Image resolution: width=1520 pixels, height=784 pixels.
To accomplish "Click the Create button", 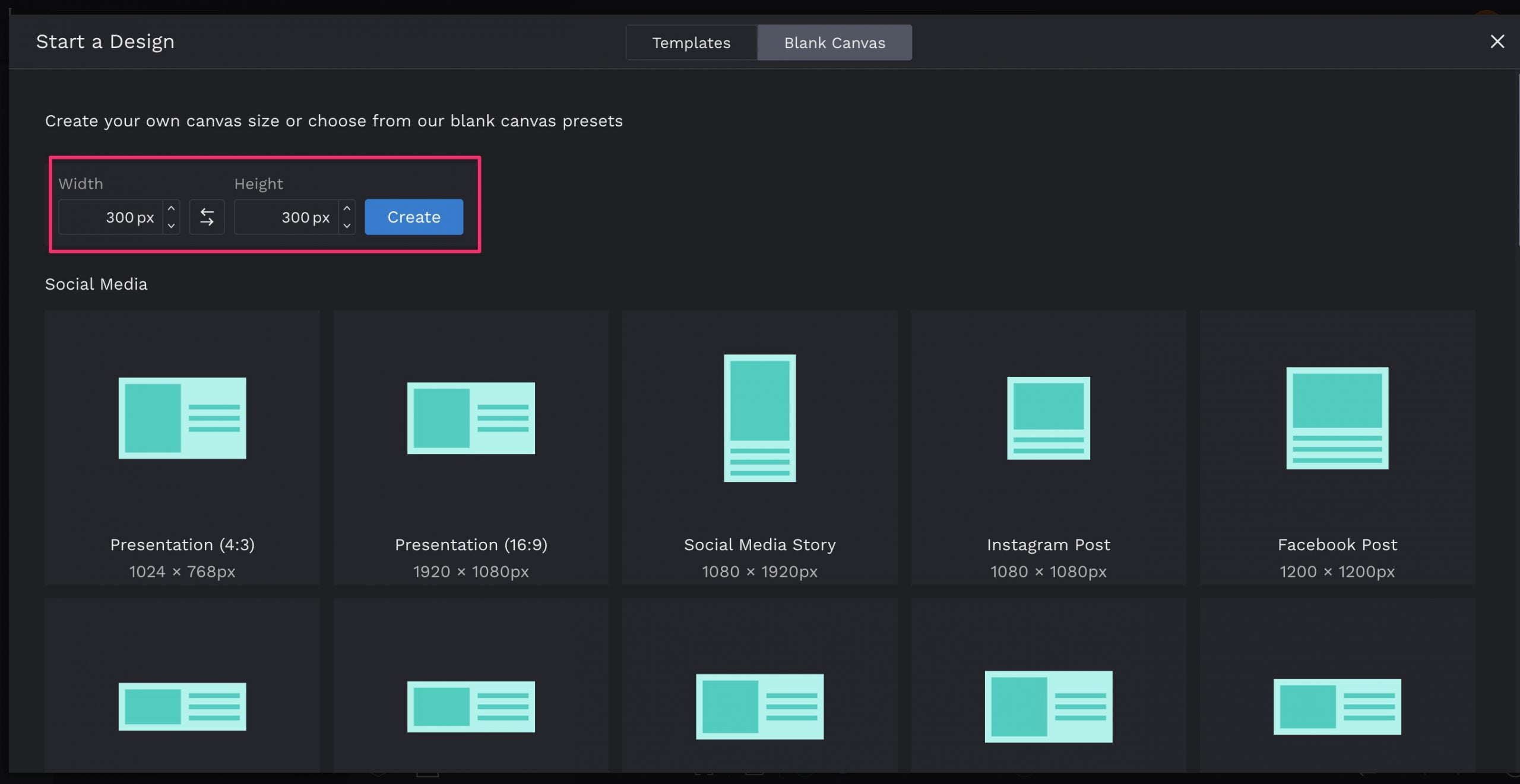I will pos(413,217).
